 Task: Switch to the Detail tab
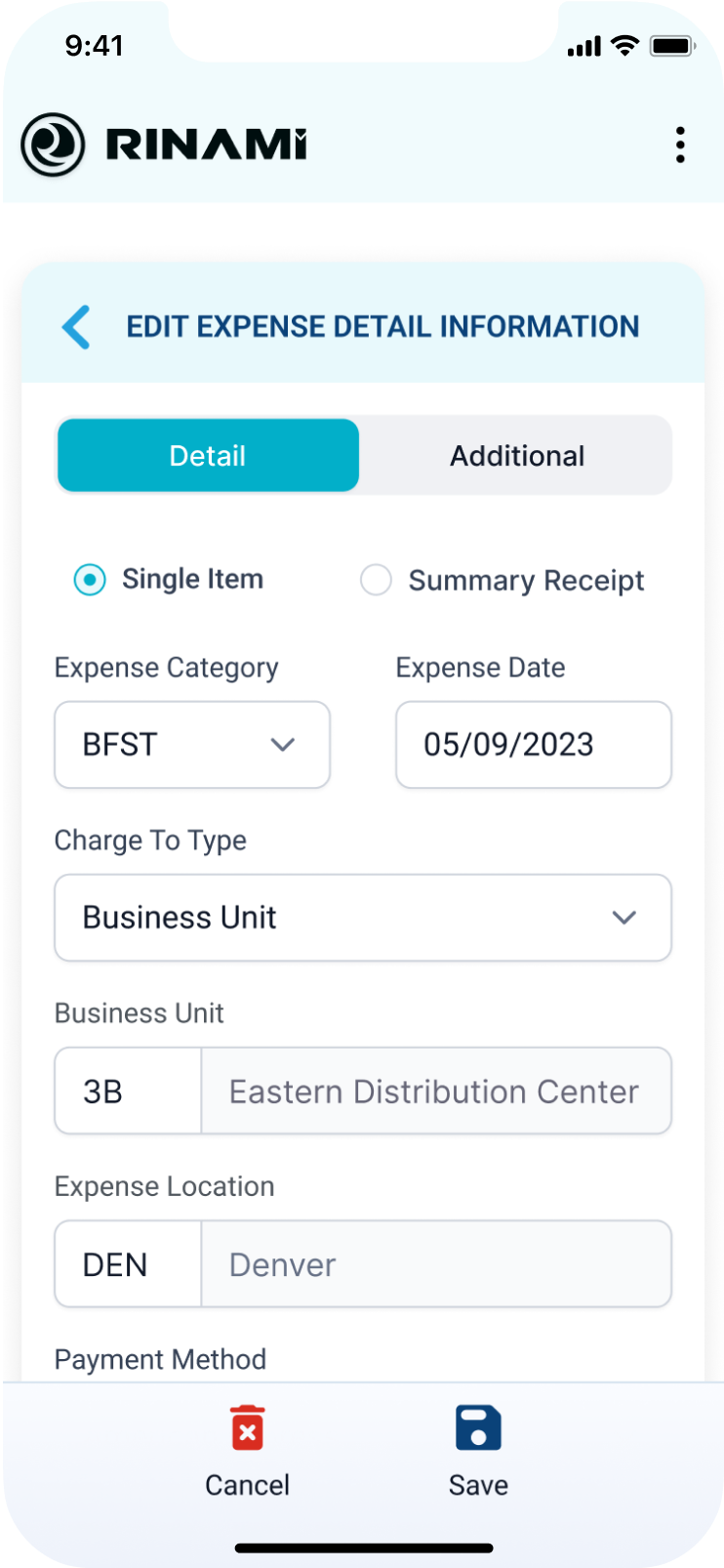point(208,456)
